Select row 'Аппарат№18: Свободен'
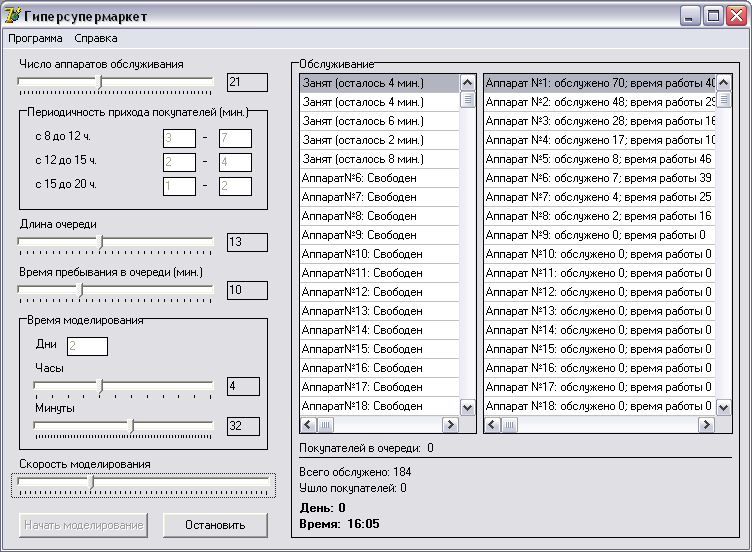 (x=380, y=406)
